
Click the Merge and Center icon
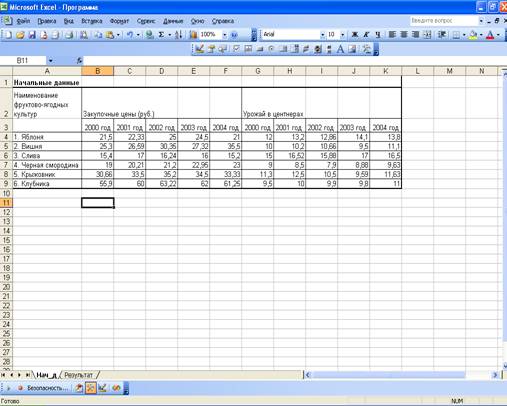tap(427, 34)
